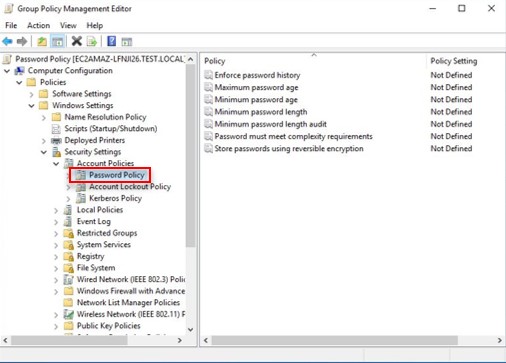Image resolution: width=506 pixels, height=363 pixels.
Task: Click the Export List toolbar icon
Action: click(92, 42)
